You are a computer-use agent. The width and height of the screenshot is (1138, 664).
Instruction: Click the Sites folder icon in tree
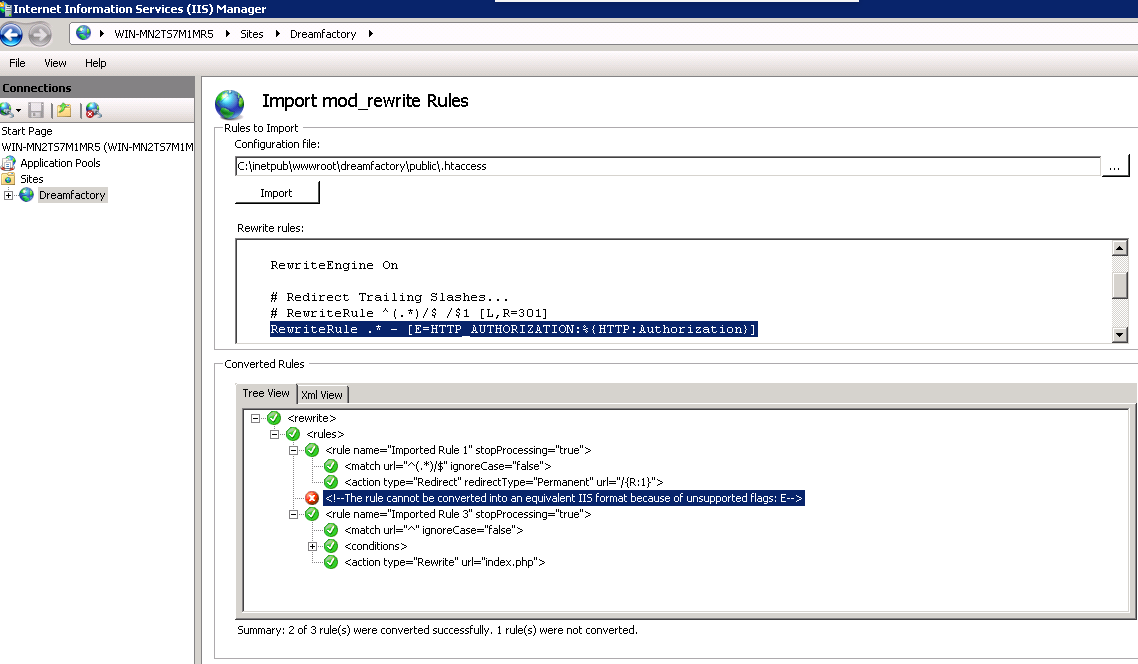click(x=8, y=179)
